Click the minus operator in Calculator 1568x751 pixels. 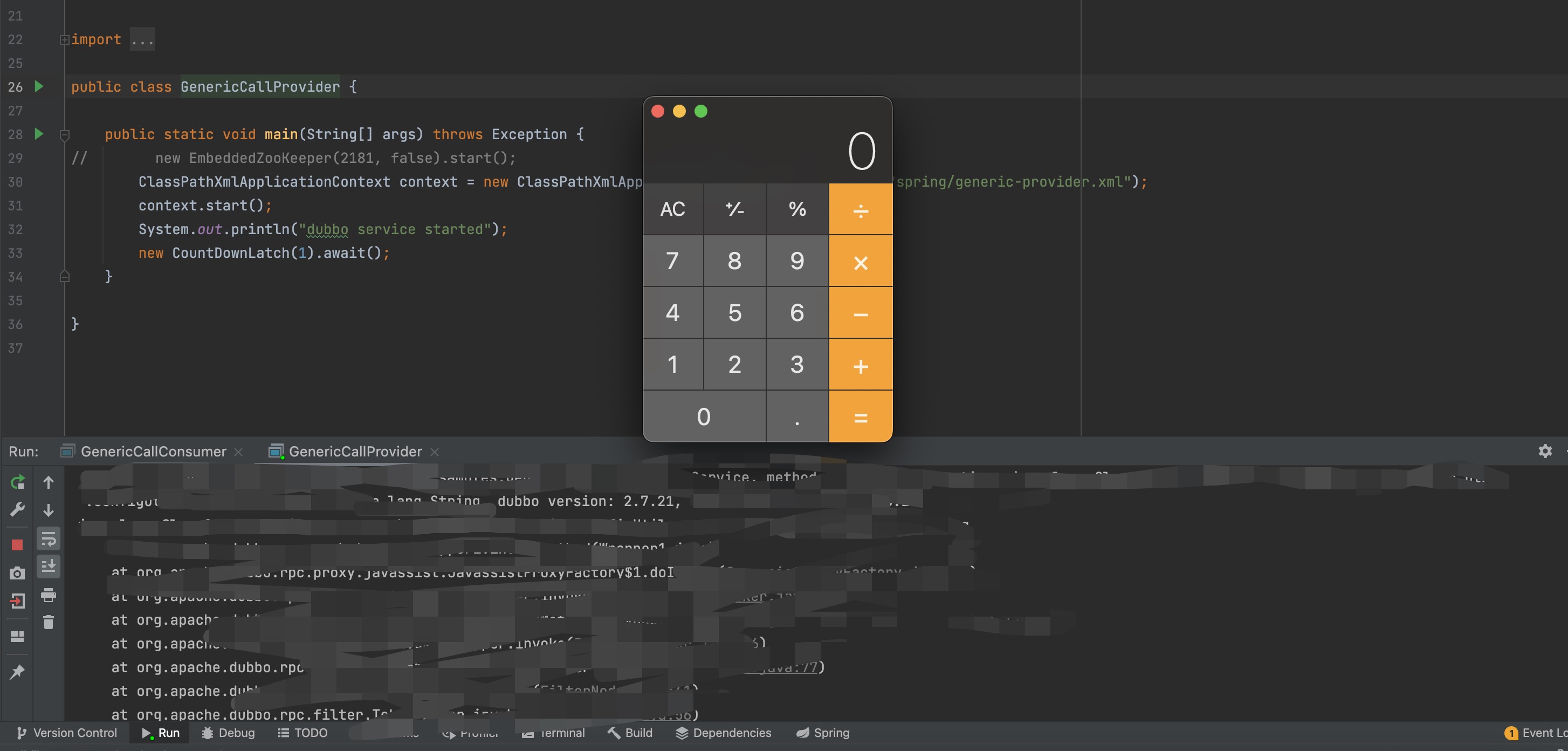(861, 313)
